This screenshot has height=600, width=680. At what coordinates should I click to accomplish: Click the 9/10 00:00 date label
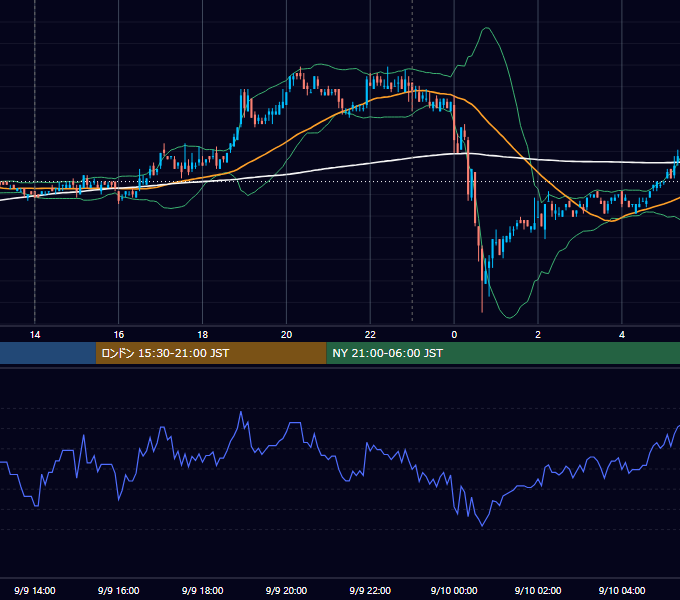pyautogui.click(x=454, y=590)
